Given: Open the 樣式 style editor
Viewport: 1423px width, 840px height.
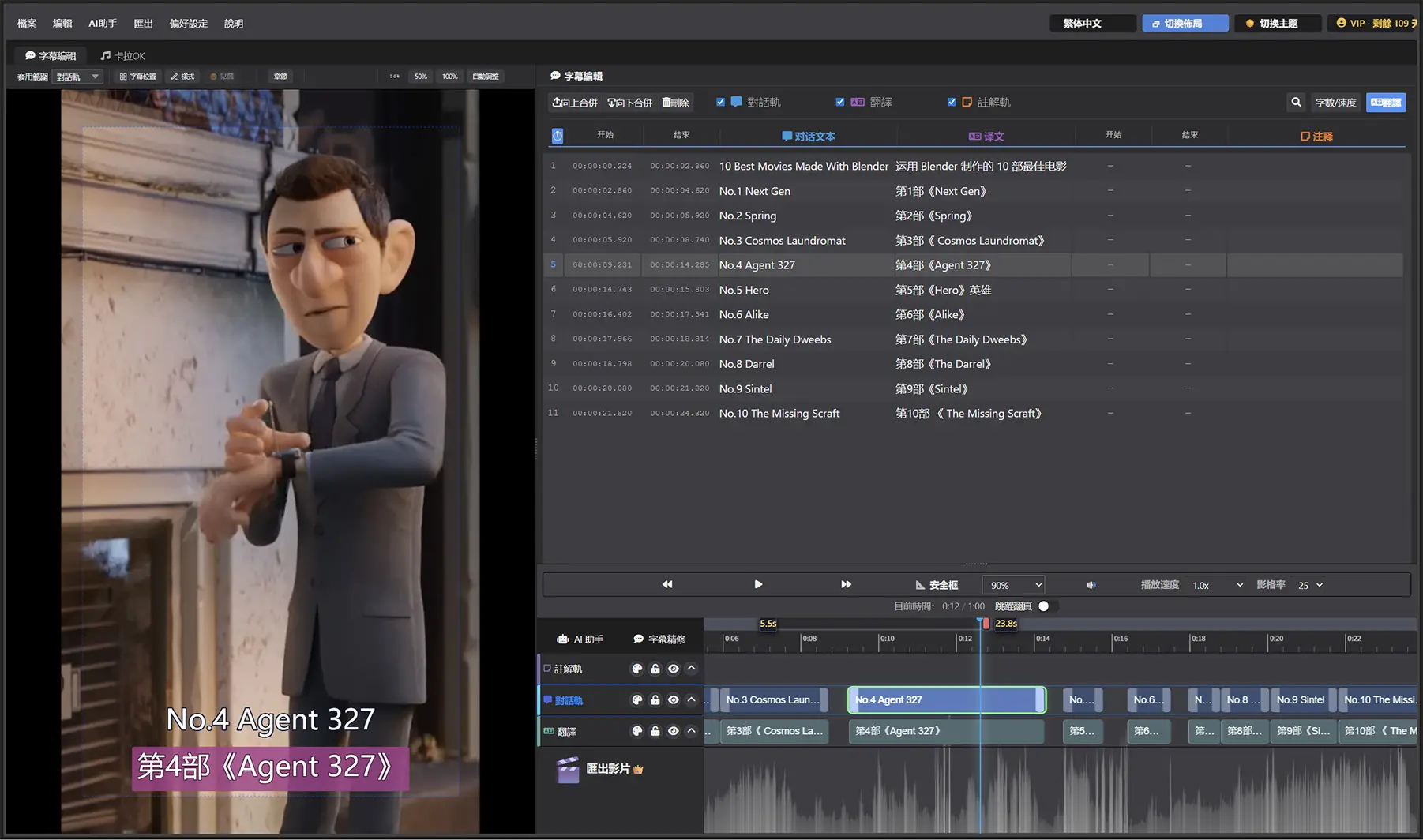Looking at the screenshot, I should pos(182,77).
